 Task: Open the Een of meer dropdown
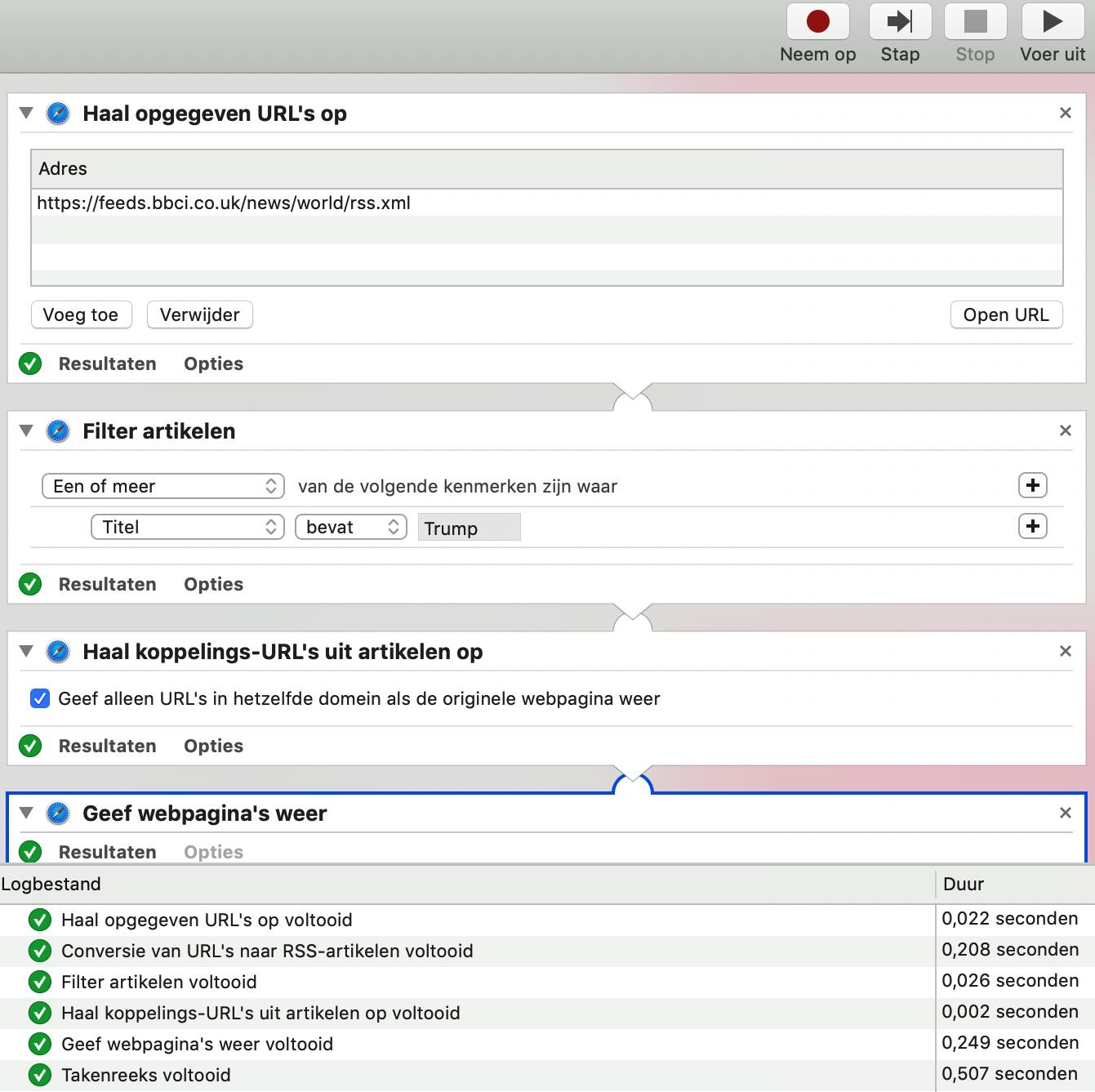162,486
